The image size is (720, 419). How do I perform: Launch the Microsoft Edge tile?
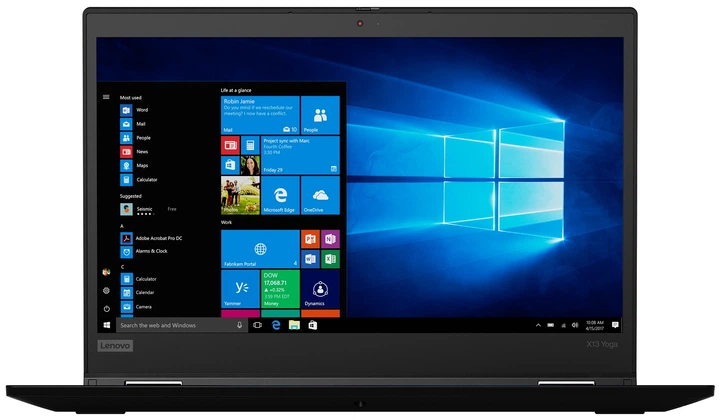pos(280,195)
